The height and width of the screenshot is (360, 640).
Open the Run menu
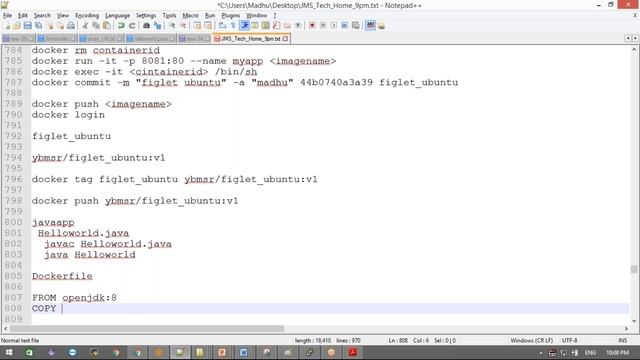pyautogui.click(x=210, y=16)
